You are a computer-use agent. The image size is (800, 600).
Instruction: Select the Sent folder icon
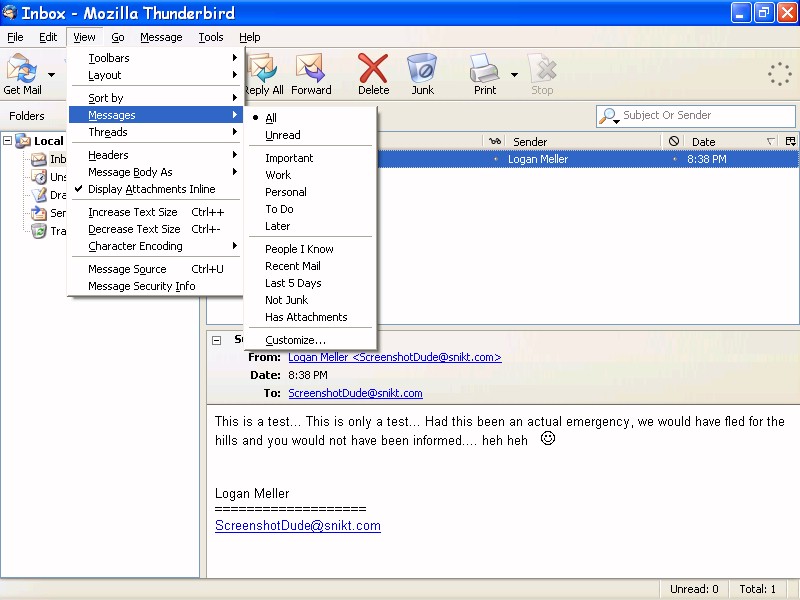point(39,213)
